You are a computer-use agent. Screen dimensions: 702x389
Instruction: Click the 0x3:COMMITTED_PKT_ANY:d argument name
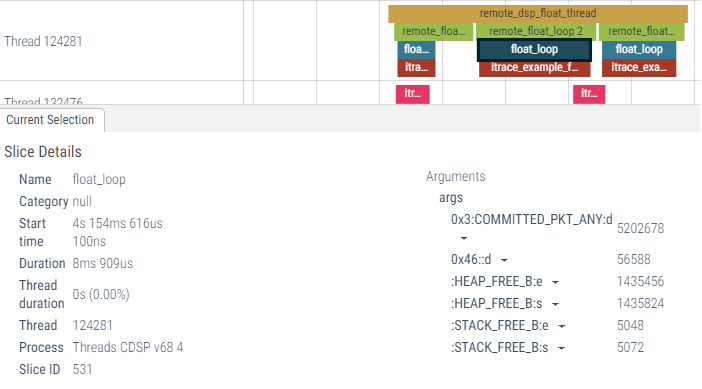pos(531,219)
